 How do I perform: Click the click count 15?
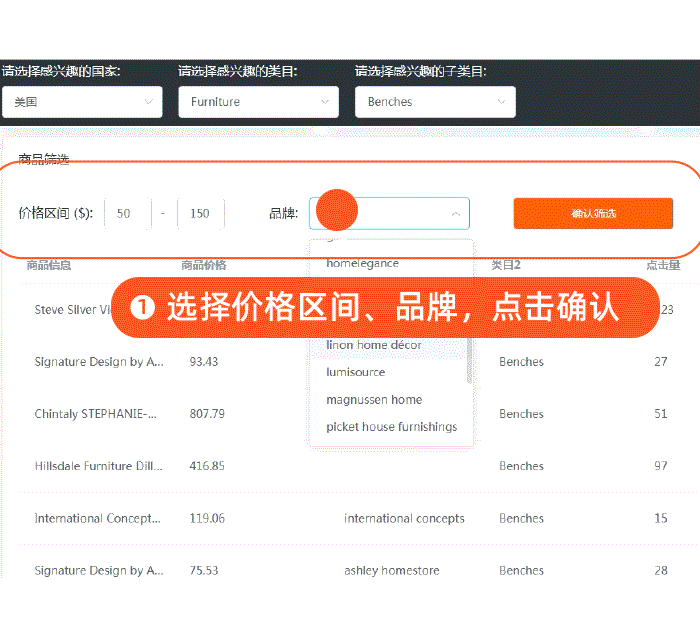click(x=661, y=519)
